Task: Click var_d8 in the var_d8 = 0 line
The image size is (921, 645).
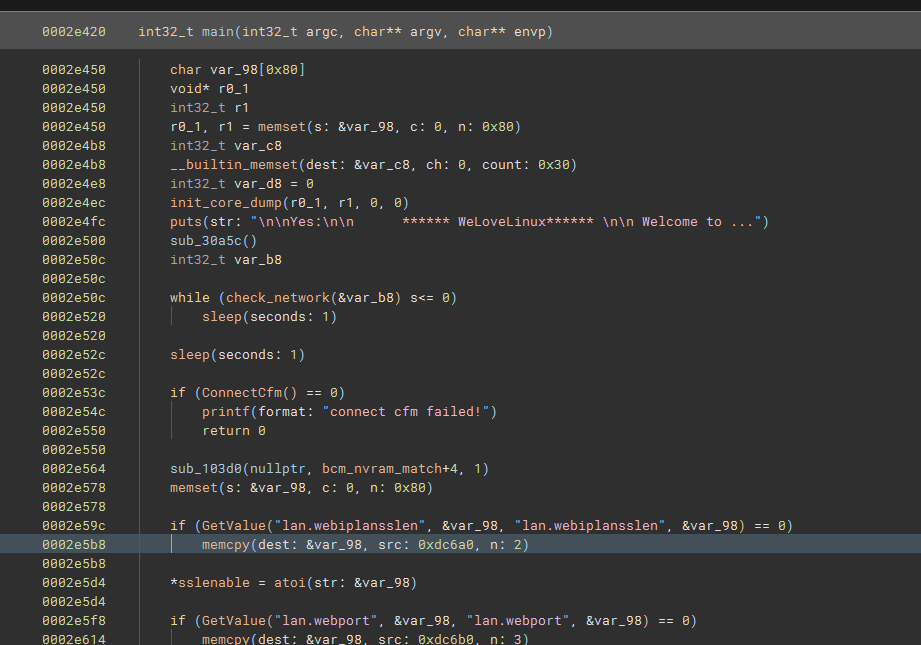Action: [258, 184]
